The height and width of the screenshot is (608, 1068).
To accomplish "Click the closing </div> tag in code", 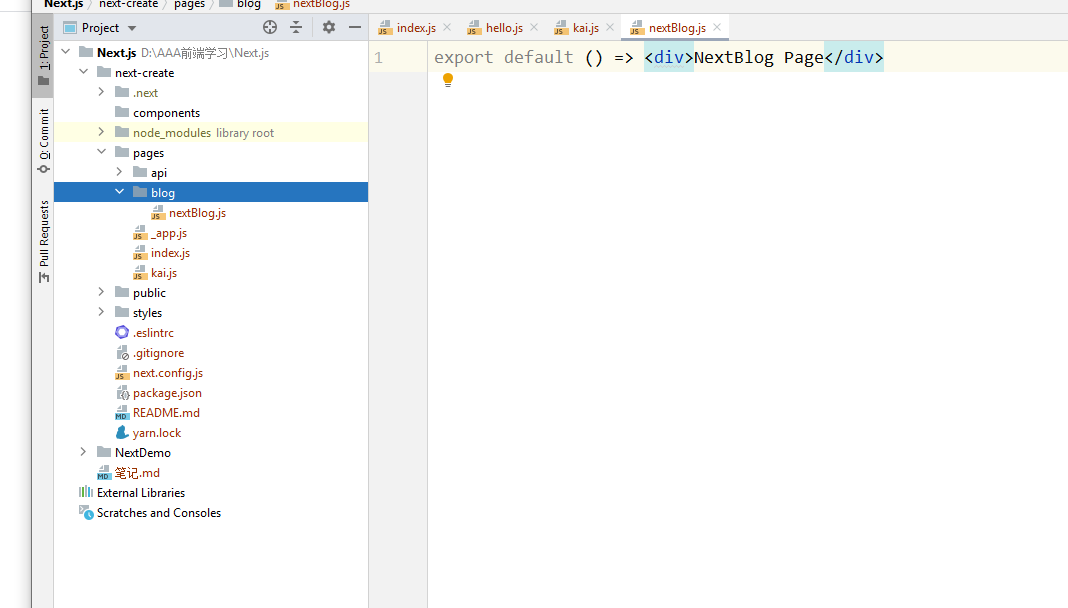I will click(853, 57).
